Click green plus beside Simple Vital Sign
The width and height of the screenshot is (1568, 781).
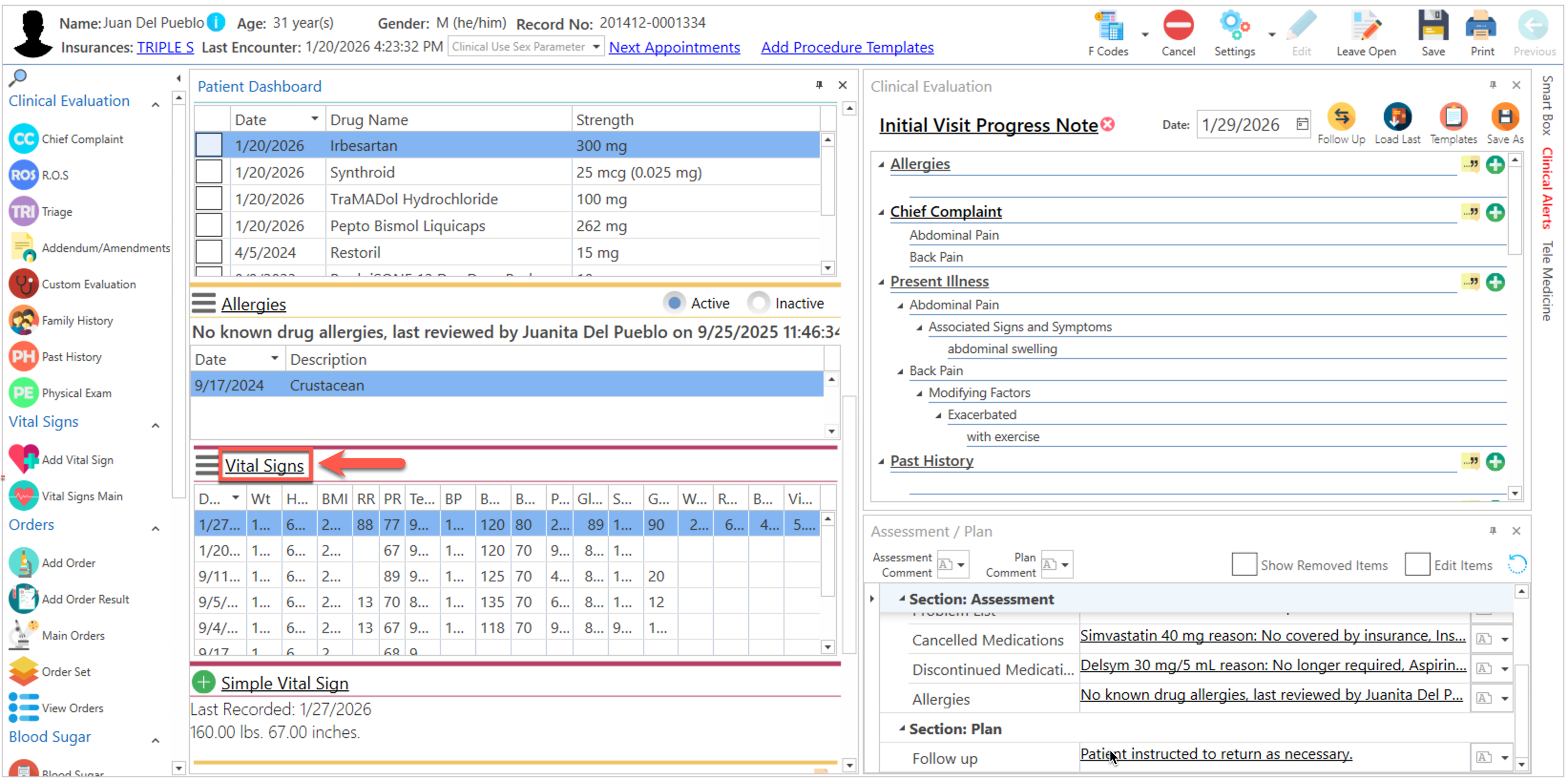pyautogui.click(x=204, y=683)
